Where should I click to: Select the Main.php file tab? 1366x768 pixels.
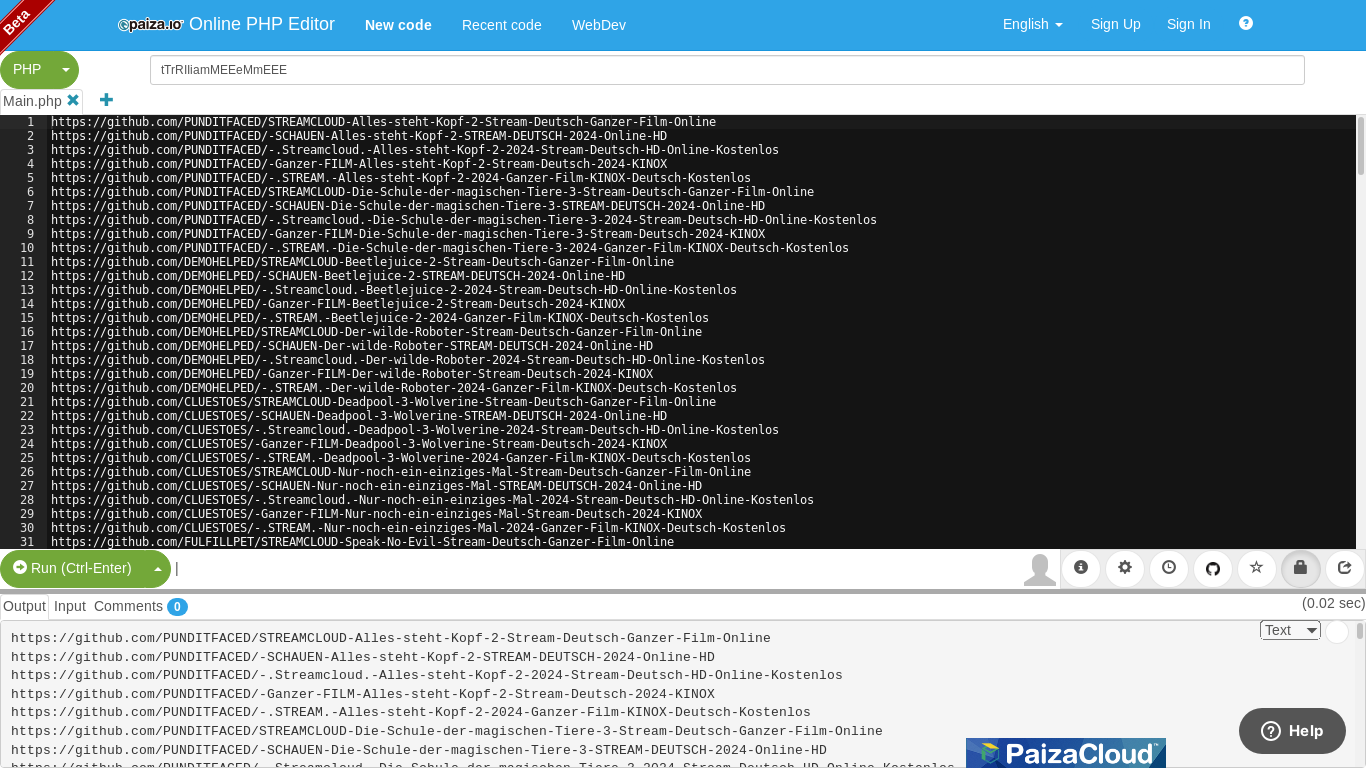click(32, 101)
